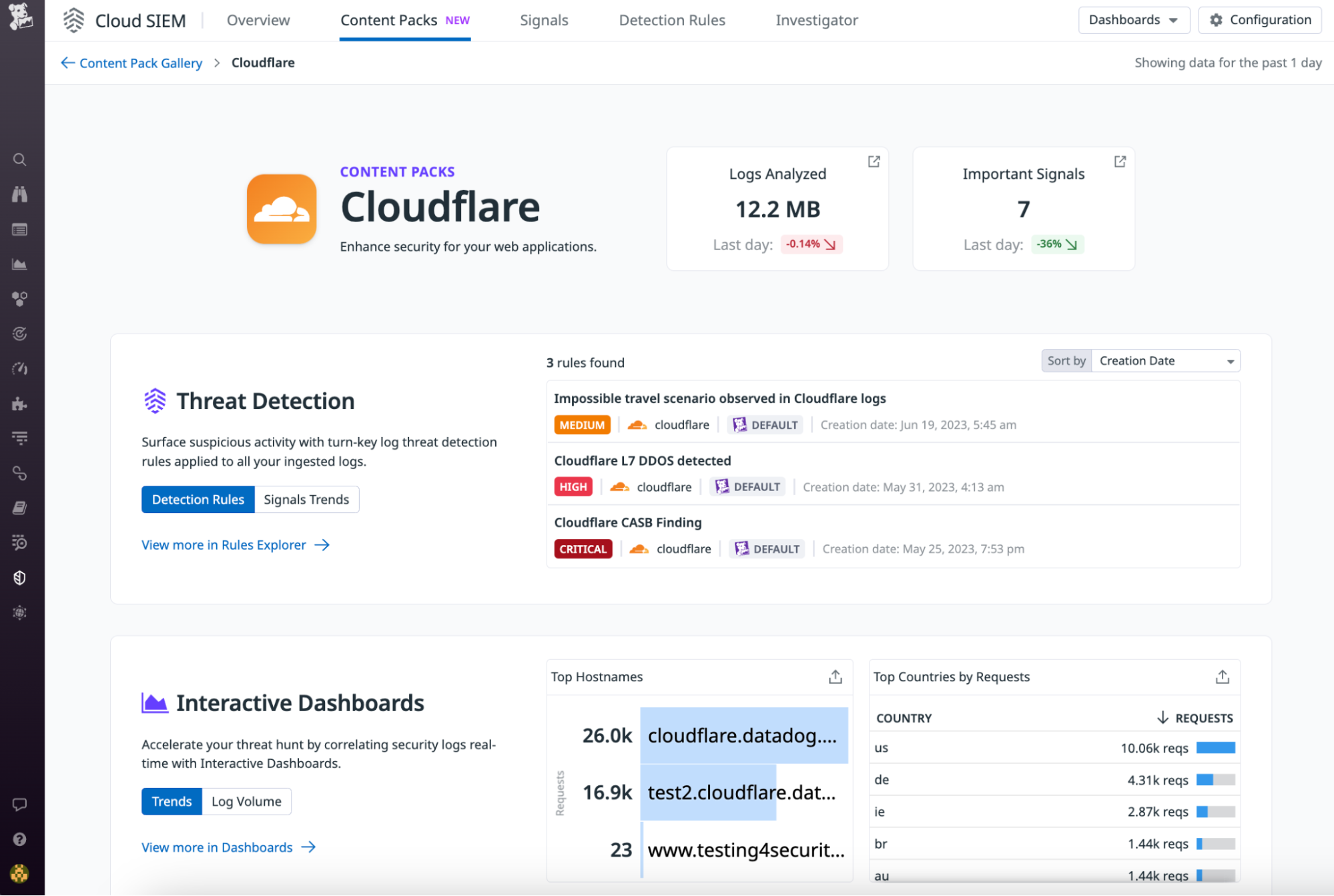Switch to the Investigator tab
The width and height of the screenshot is (1334, 896).
[816, 20]
